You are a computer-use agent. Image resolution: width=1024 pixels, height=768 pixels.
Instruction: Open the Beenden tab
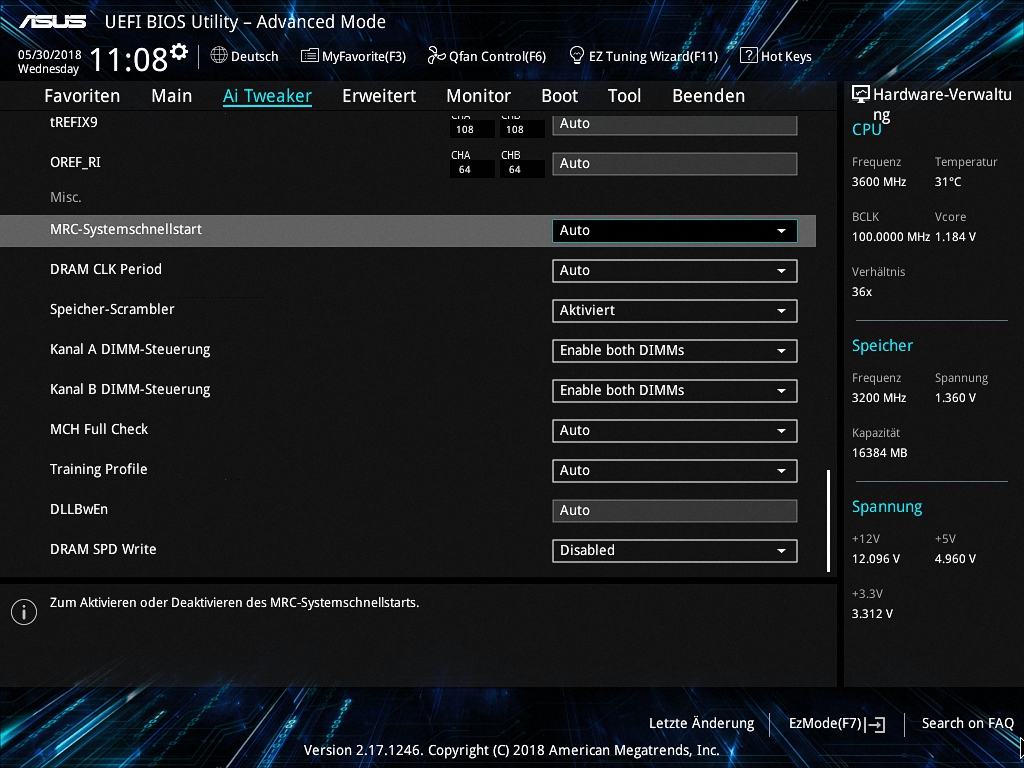pyautogui.click(x=709, y=96)
